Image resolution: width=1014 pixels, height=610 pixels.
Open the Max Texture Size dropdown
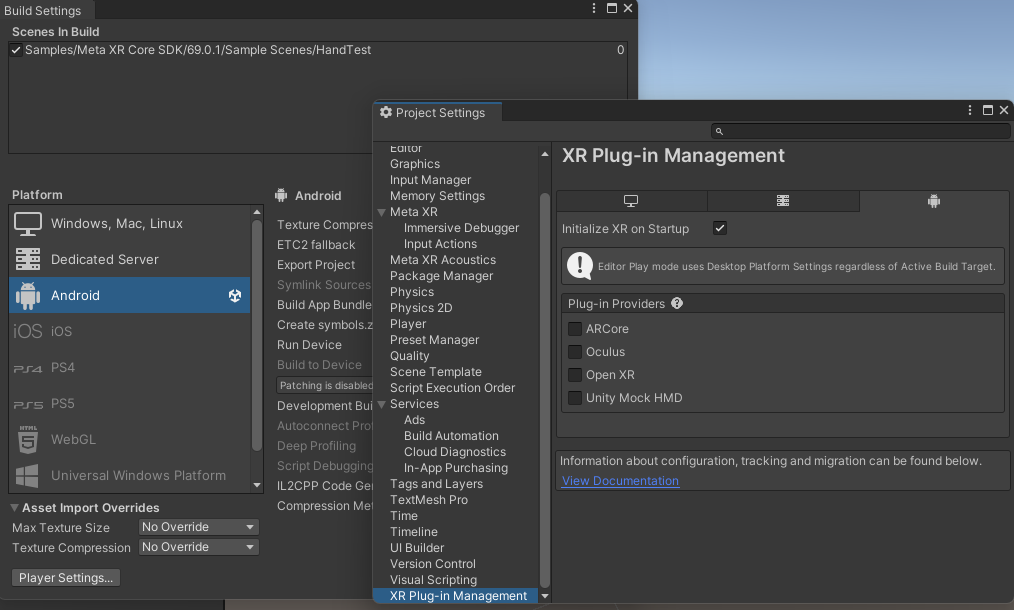(198, 527)
